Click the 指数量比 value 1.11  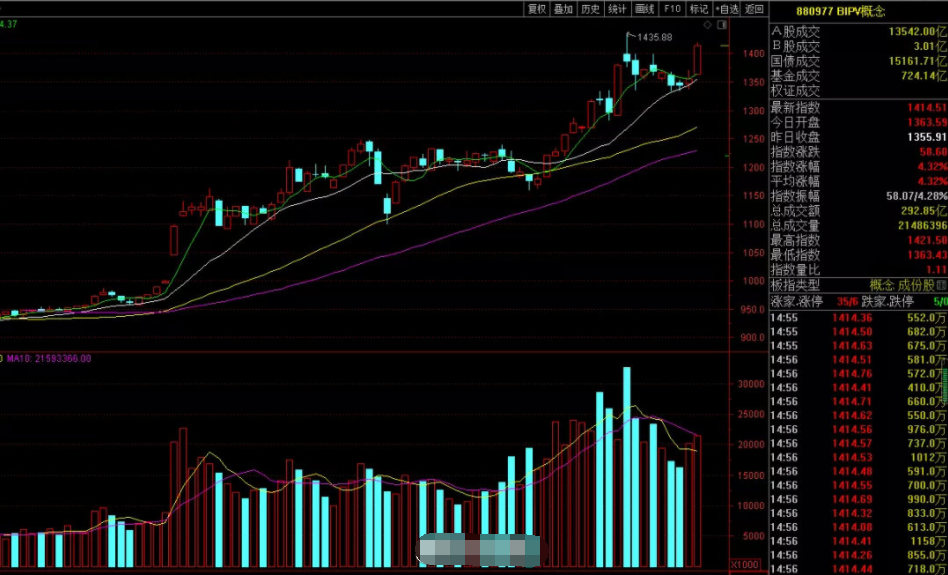coord(937,270)
